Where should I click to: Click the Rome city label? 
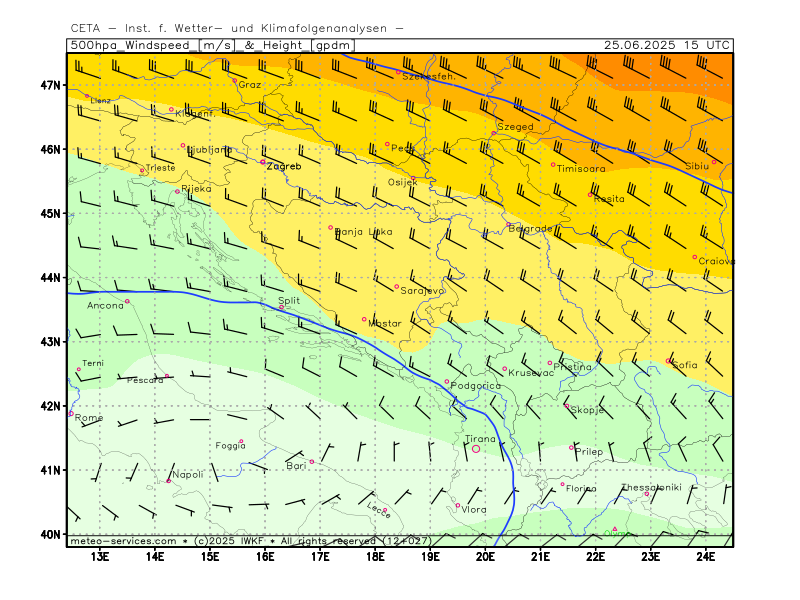(89, 417)
